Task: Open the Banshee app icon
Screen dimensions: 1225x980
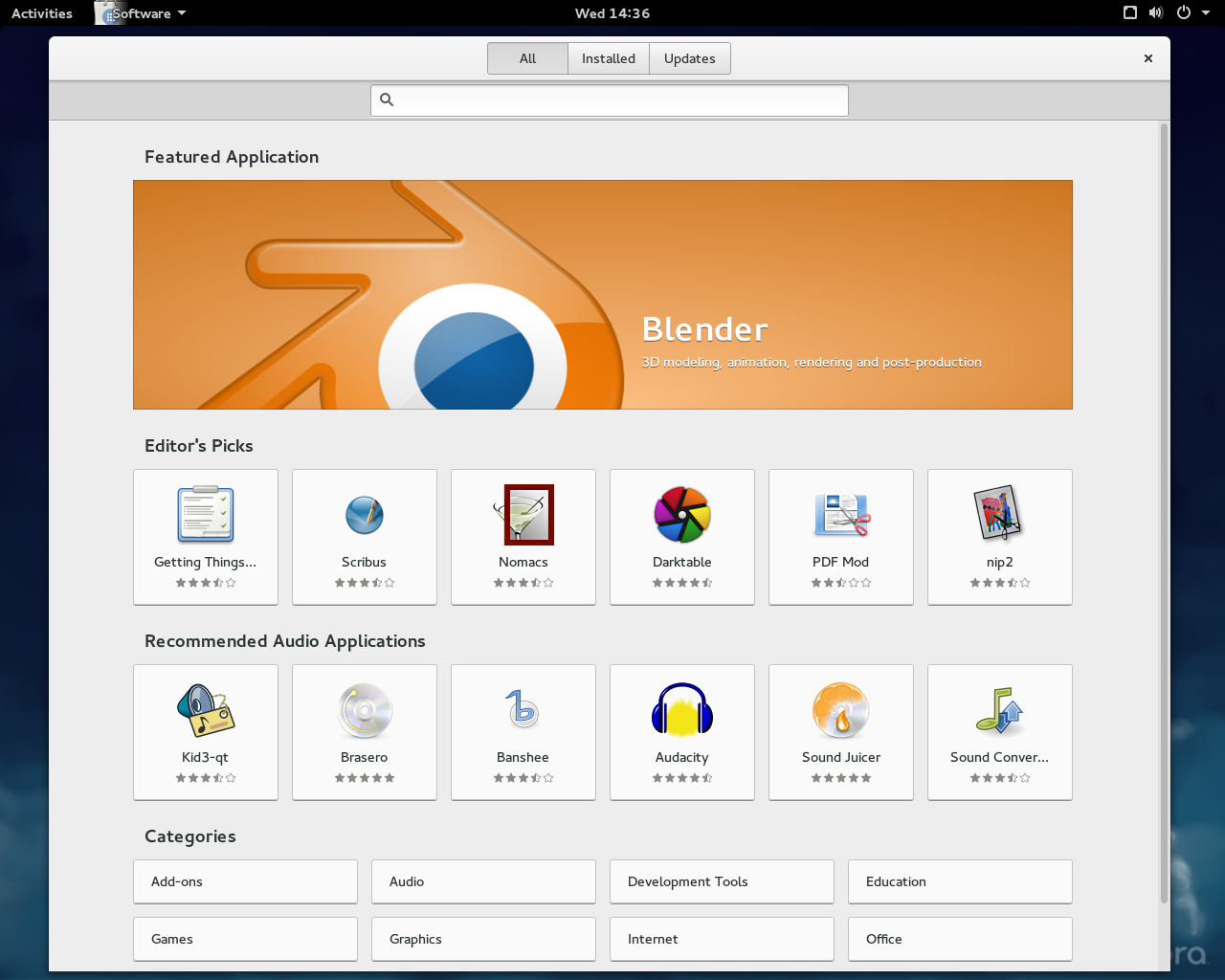Action: click(x=523, y=709)
